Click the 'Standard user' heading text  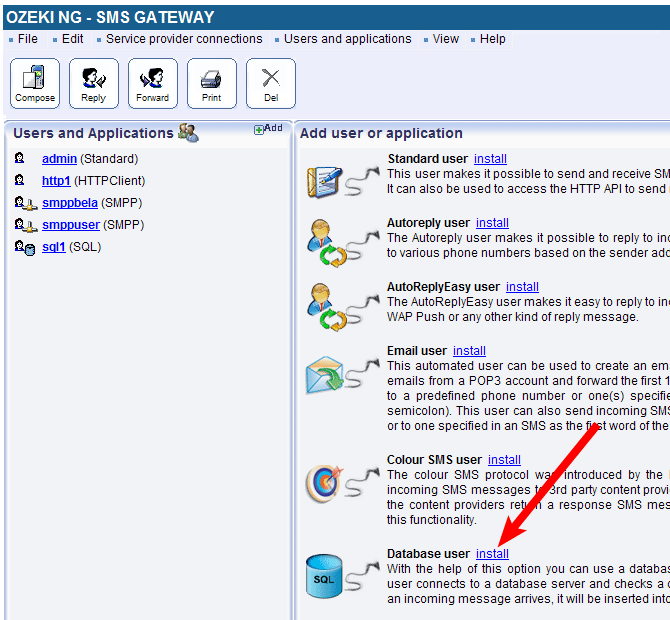(x=427, y=159)
